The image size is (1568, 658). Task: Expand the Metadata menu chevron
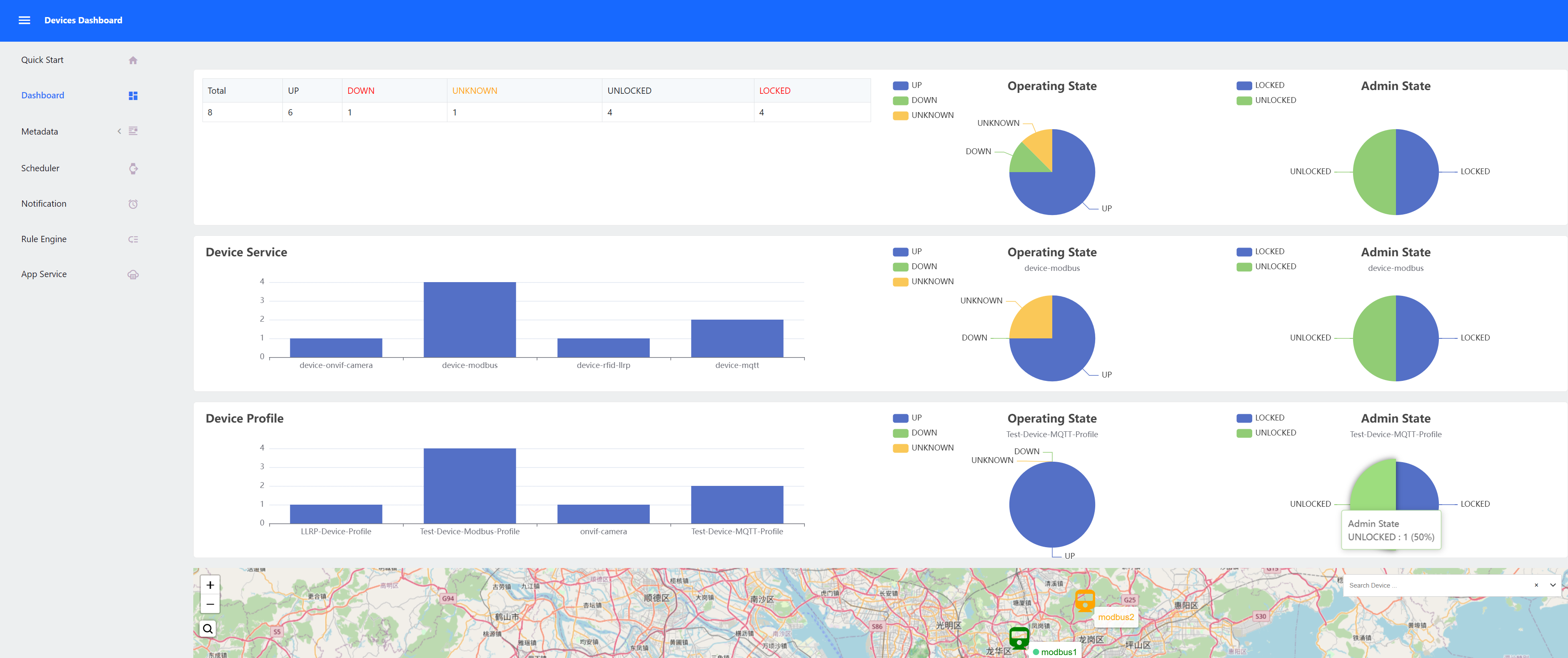119,132
